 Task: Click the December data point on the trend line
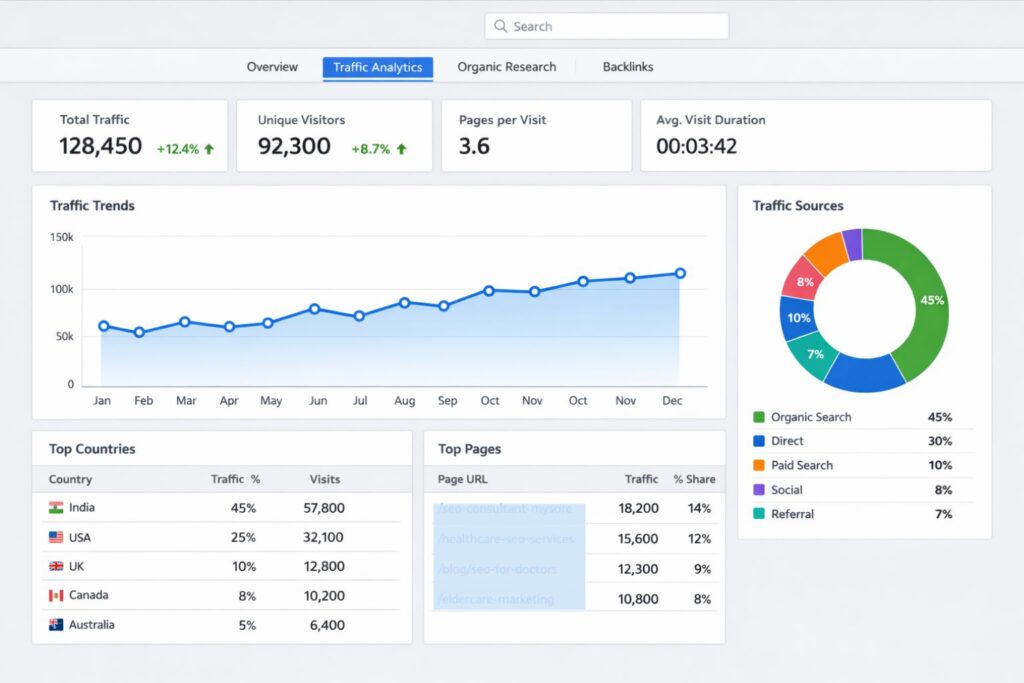coord(680,271)
